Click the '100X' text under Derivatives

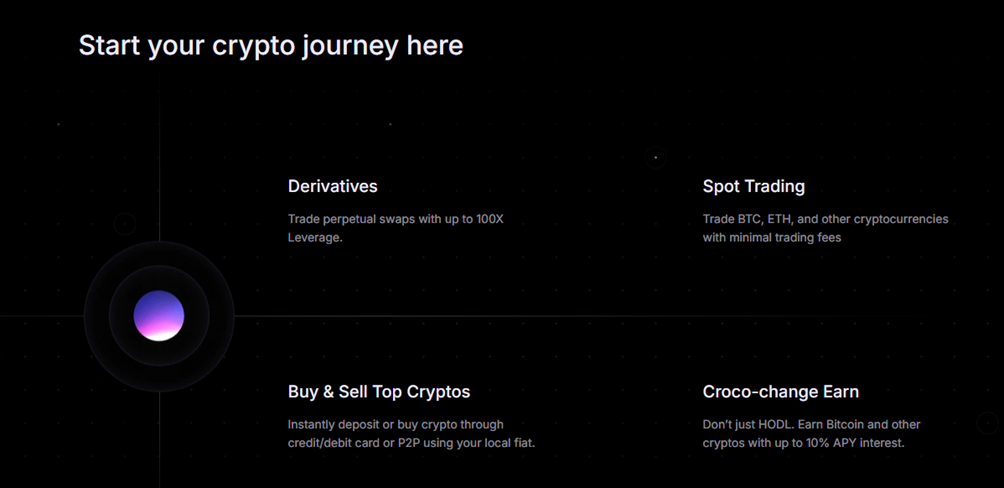pyautogui.click(x=490, y=219)
